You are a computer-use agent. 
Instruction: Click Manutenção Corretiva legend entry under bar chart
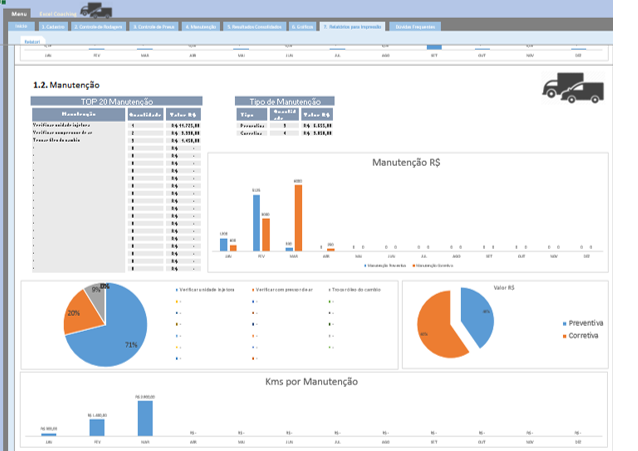click(433, 265)
